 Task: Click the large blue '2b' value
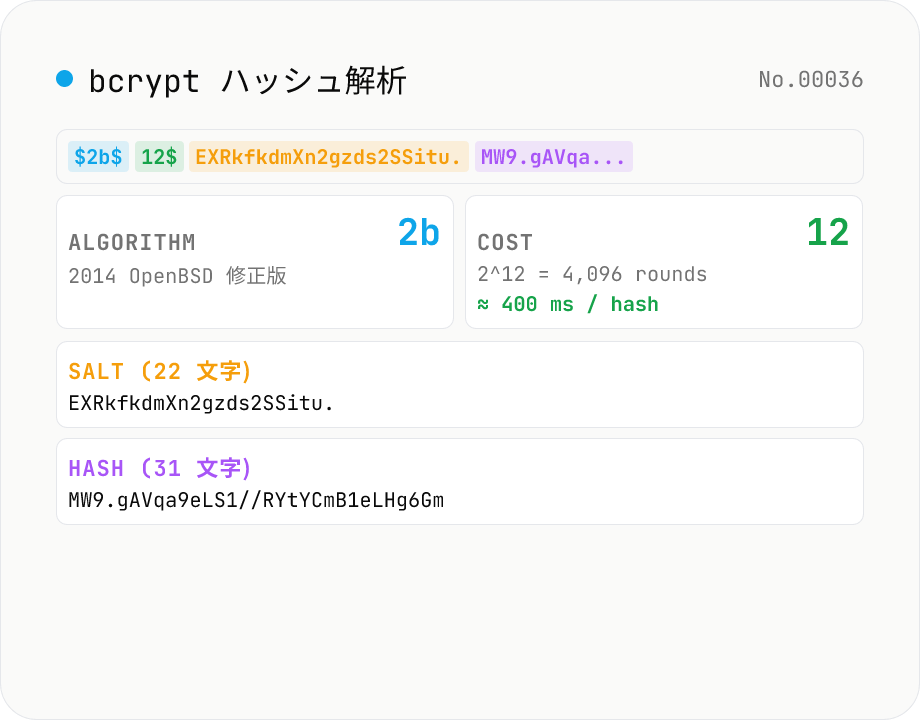click(x=419, y=232)
